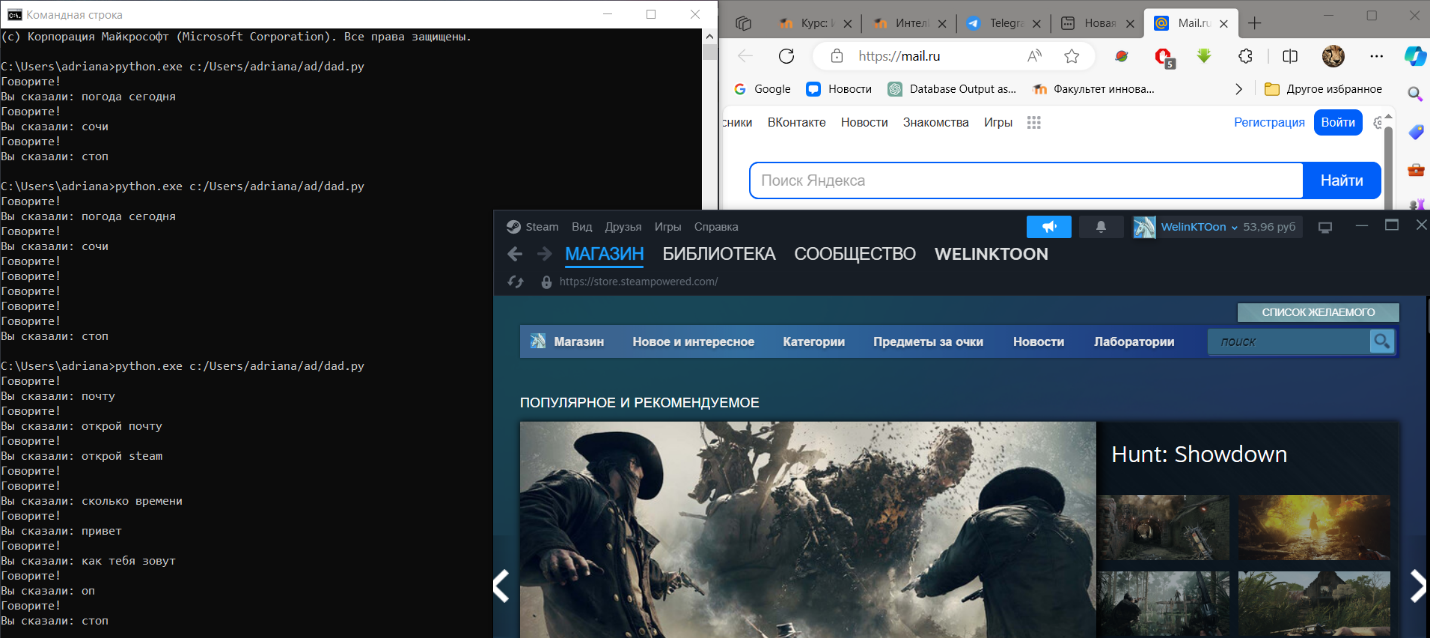
Task: Focus the Поиск Яндекса search field
Action: [1027, 181]
